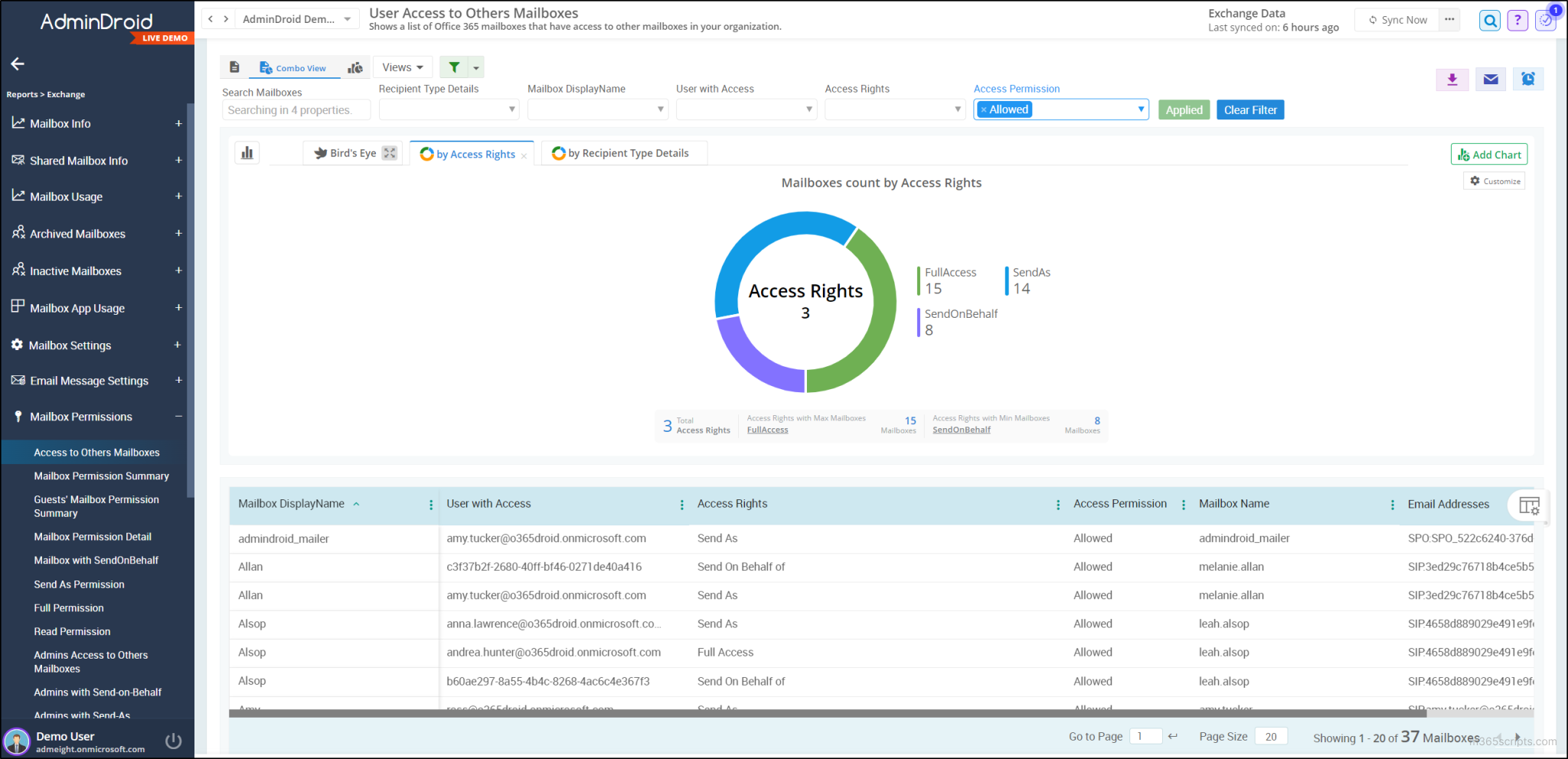This screenshot has width=1568, height=759.
Task: Open help via the question mark icon
Action: tap(1517, 20)
